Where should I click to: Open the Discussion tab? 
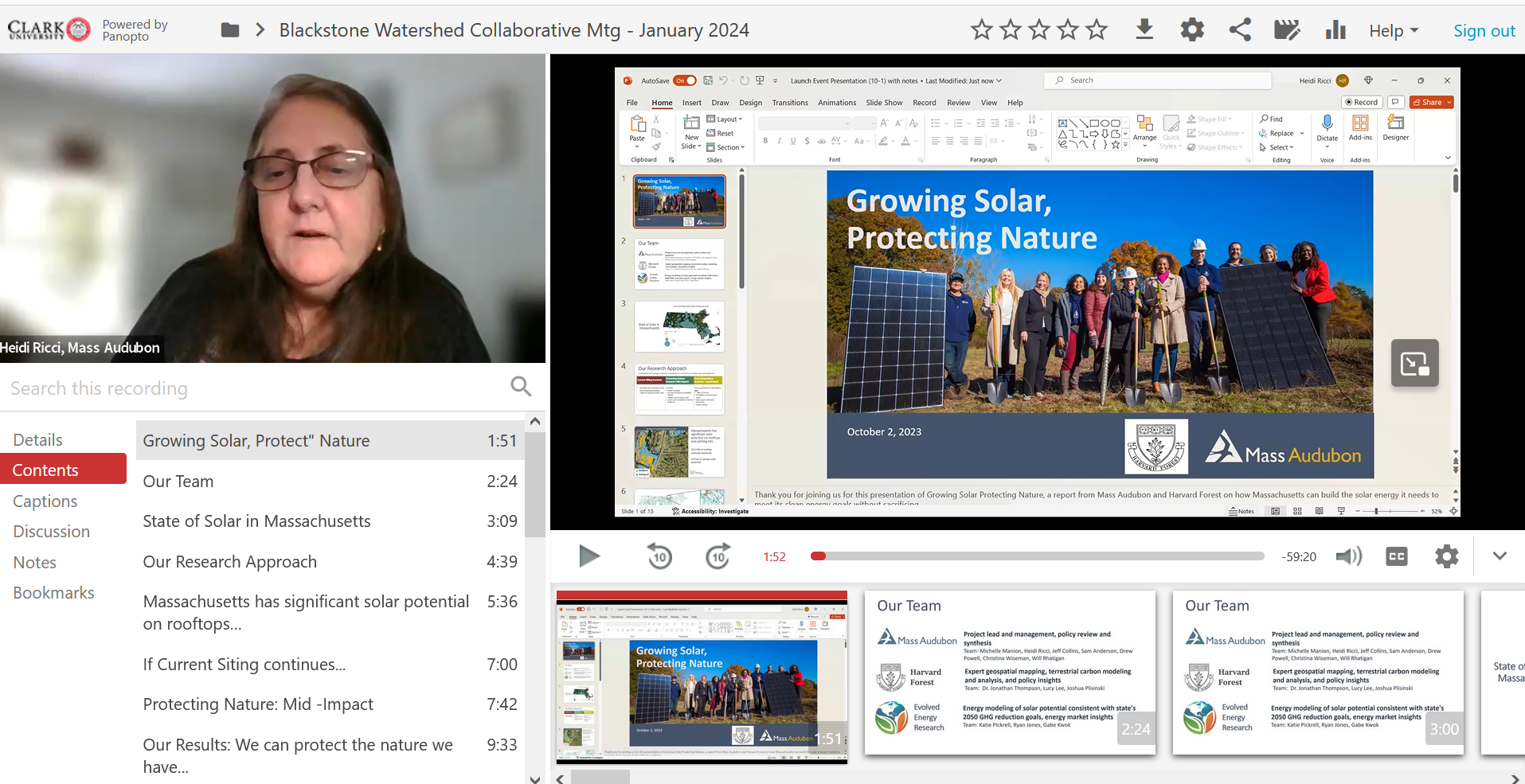[52, 532]
